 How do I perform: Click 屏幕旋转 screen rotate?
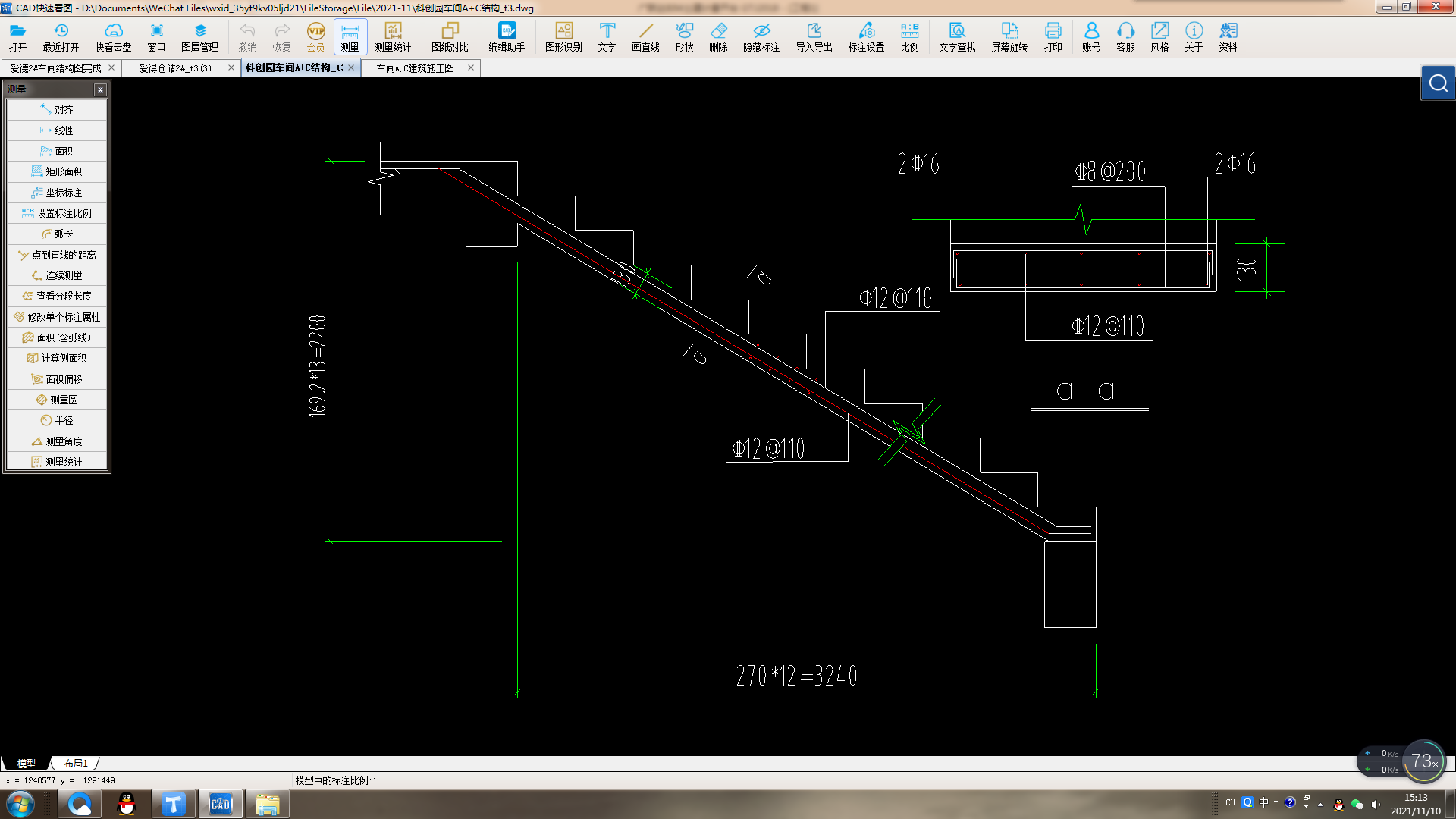pos(1009,37)
